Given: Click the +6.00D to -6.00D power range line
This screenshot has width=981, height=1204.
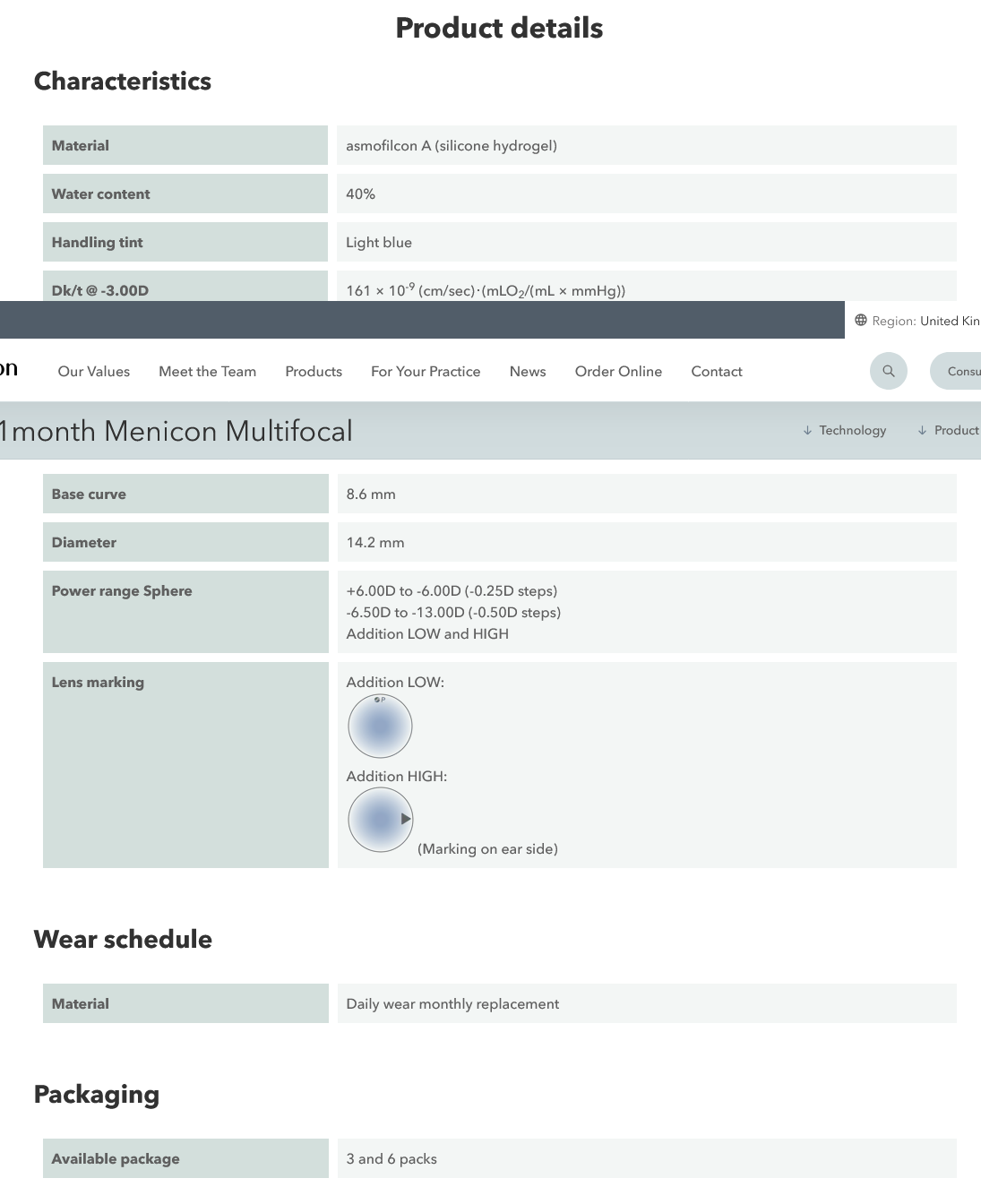Looking at the screenshot, I should coord(452,591).
